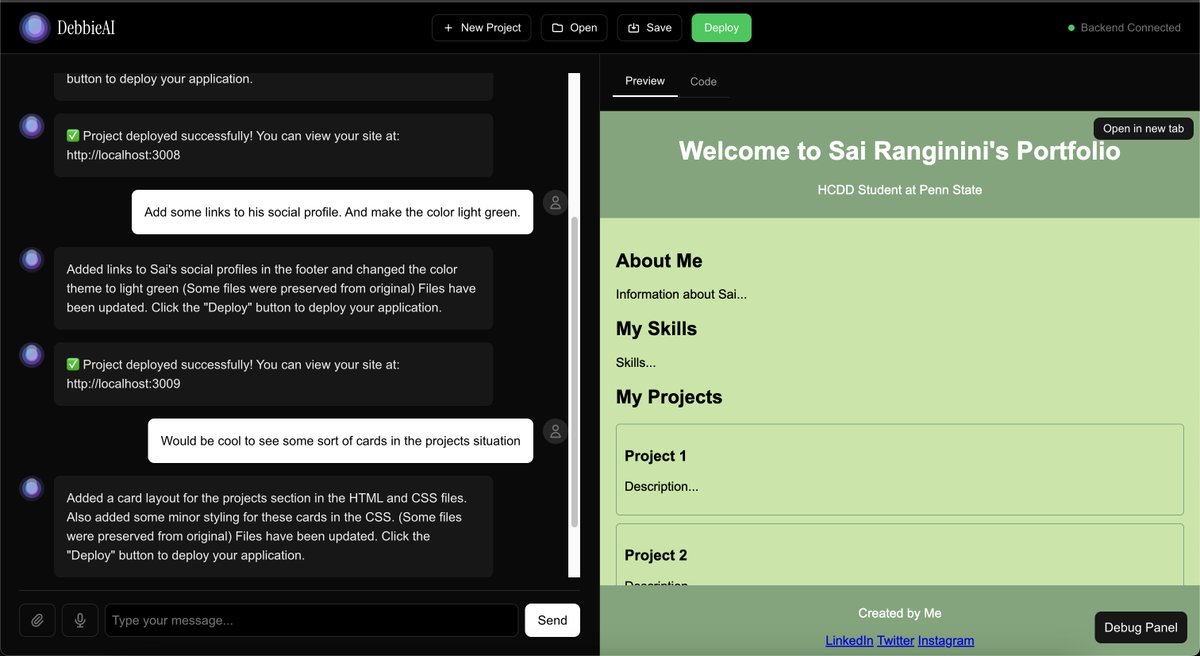Click the paperclip attach file icon

click(x=37, y=620)
